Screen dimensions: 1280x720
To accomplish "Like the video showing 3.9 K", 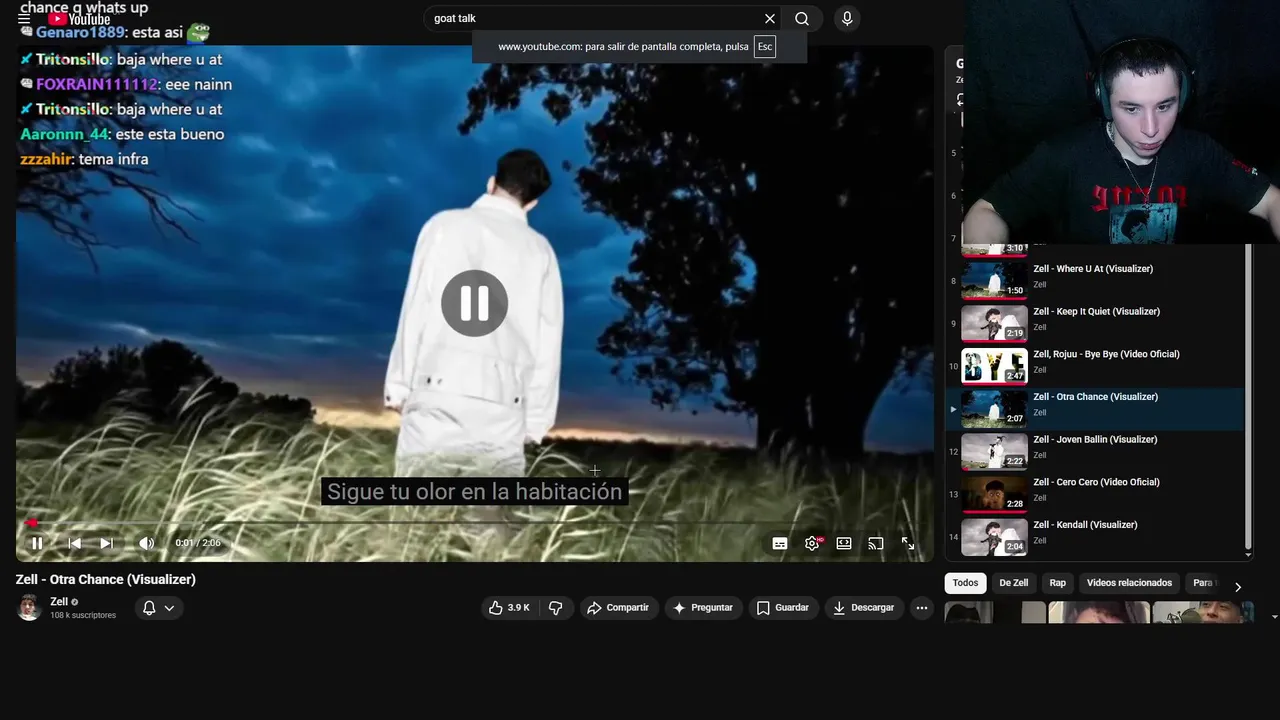I will tap(509, 608).
